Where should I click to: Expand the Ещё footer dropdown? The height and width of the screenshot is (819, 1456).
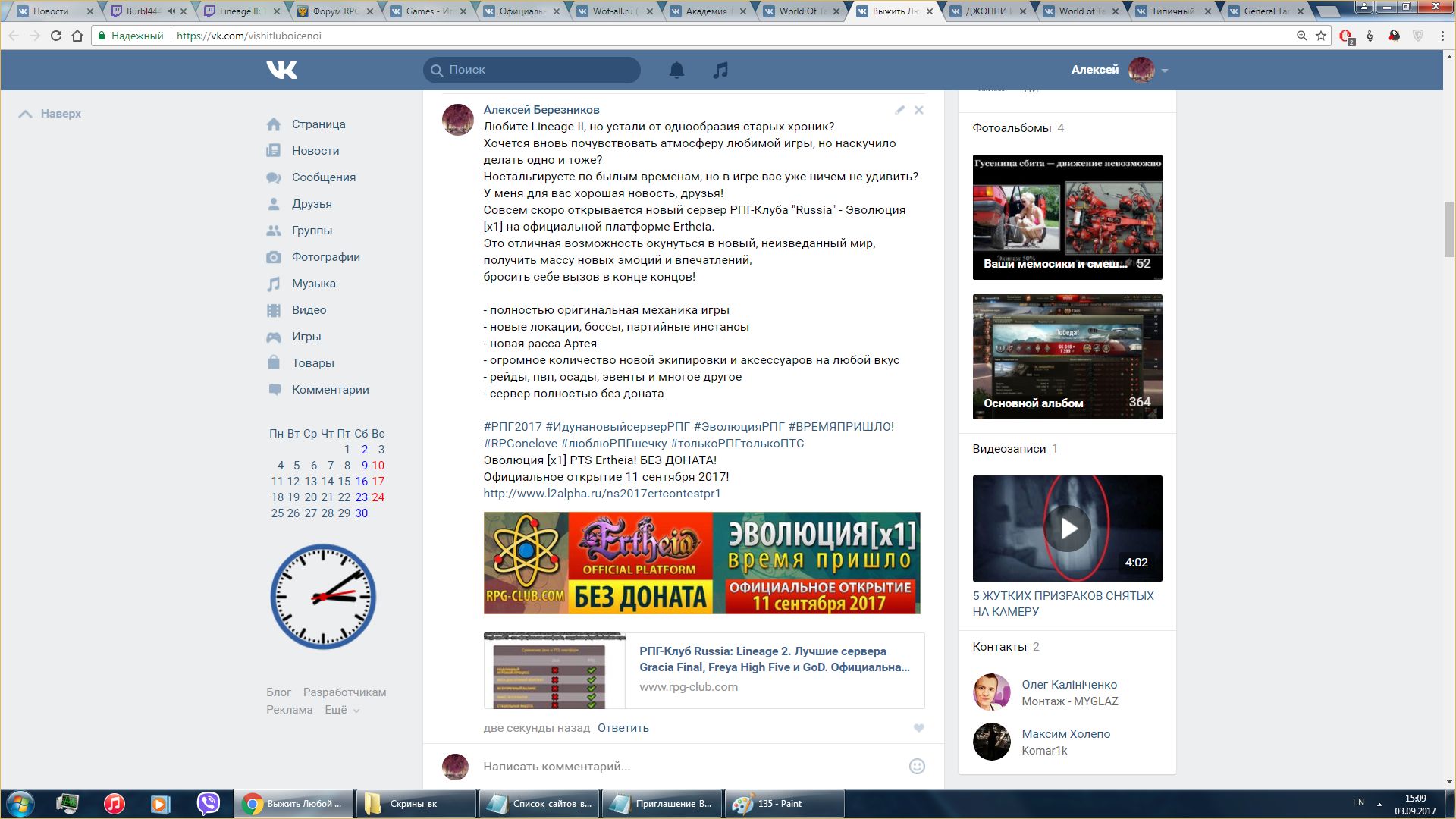click(x=342, y=710)
